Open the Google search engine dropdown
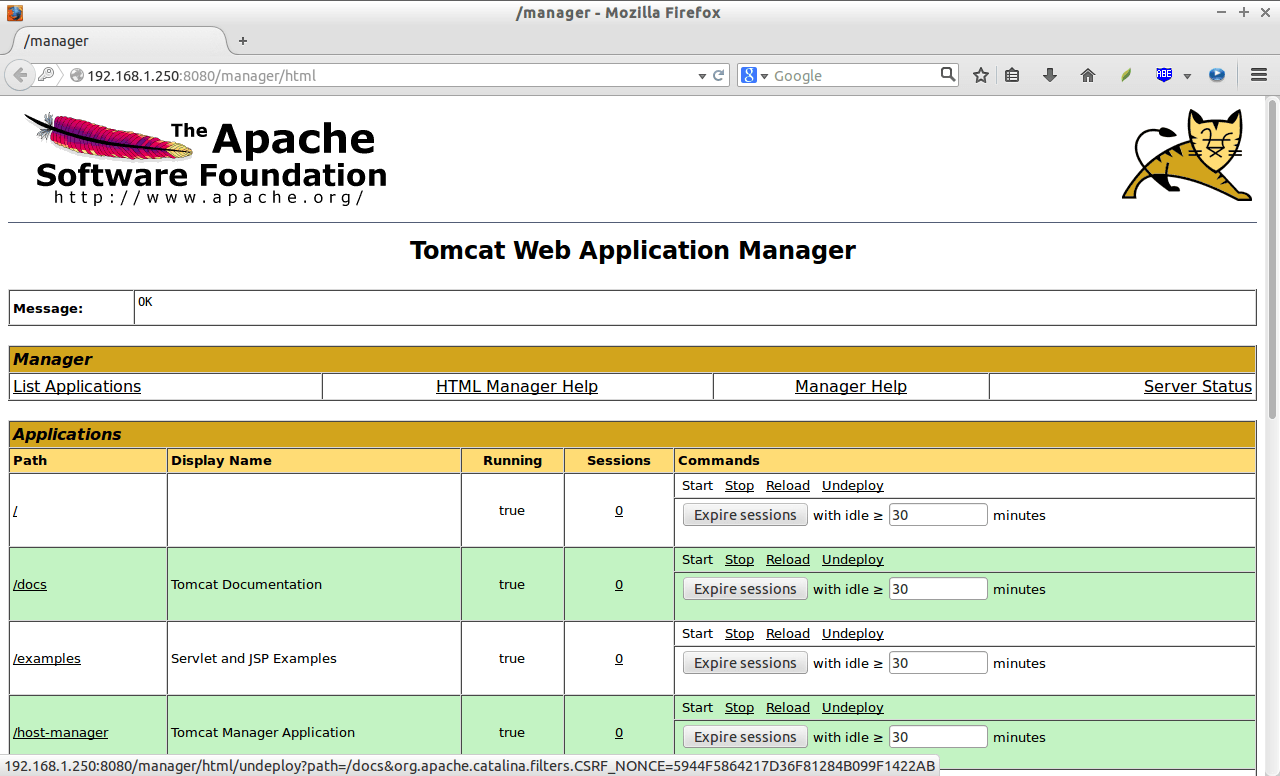The height and width of the screenshot is (776, 1280). [x=764, y=75]
